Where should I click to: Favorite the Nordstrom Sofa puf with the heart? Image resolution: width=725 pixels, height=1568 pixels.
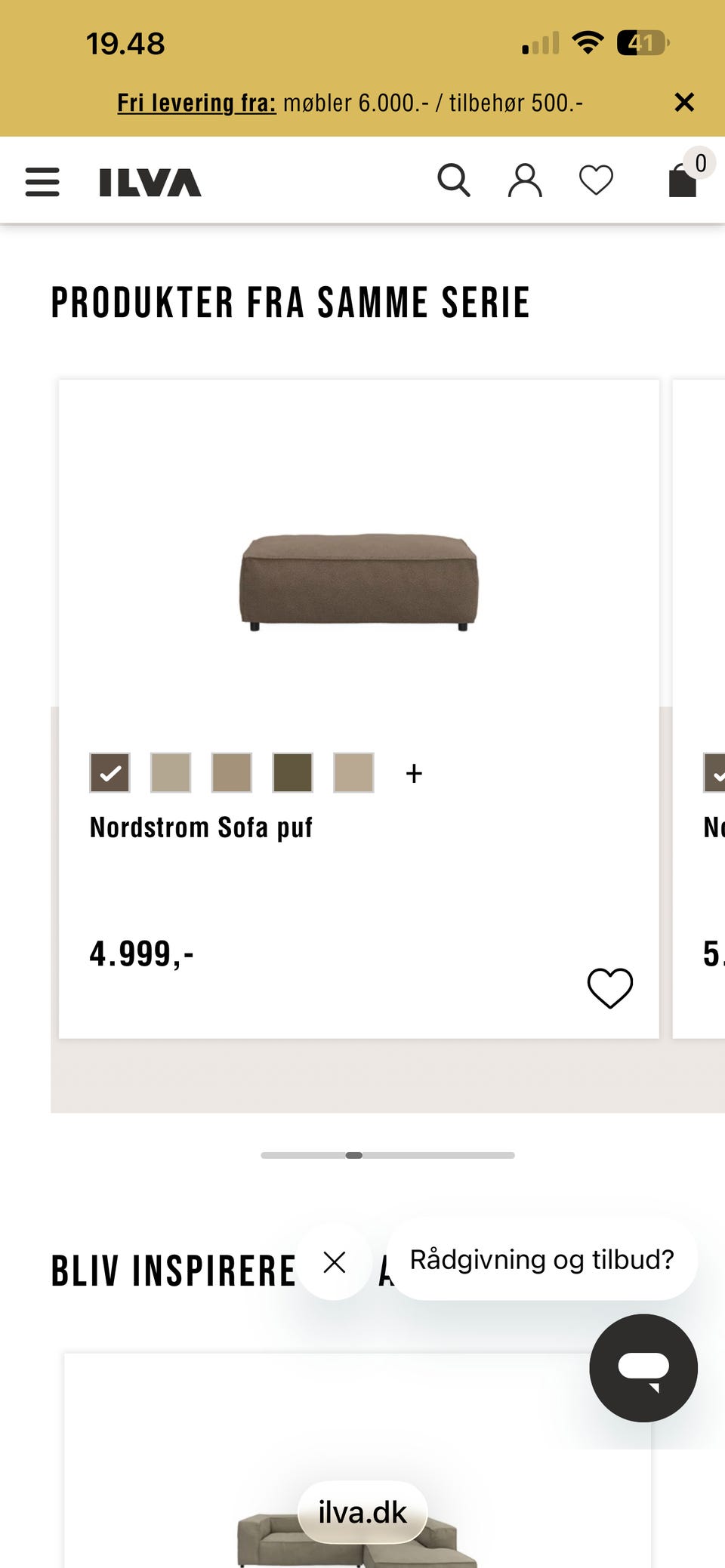pyautogui.click(x=609, y=987)
